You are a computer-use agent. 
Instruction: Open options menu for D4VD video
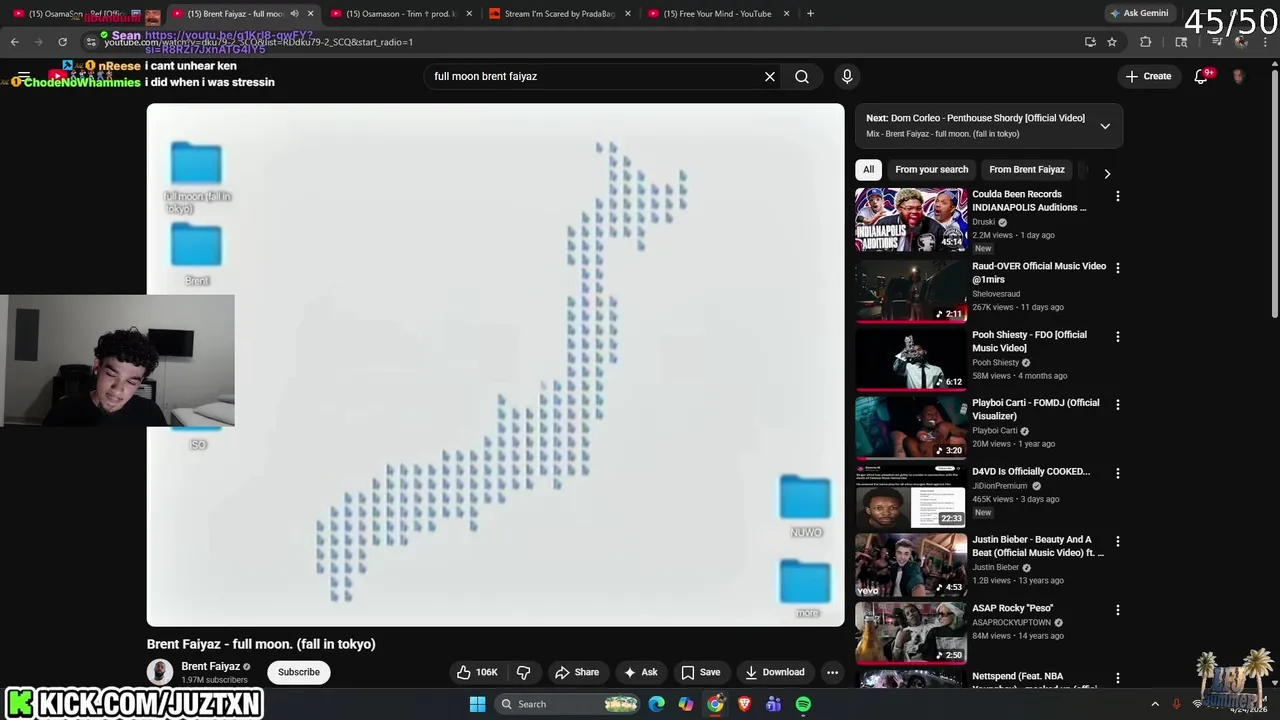point(1118,473)
